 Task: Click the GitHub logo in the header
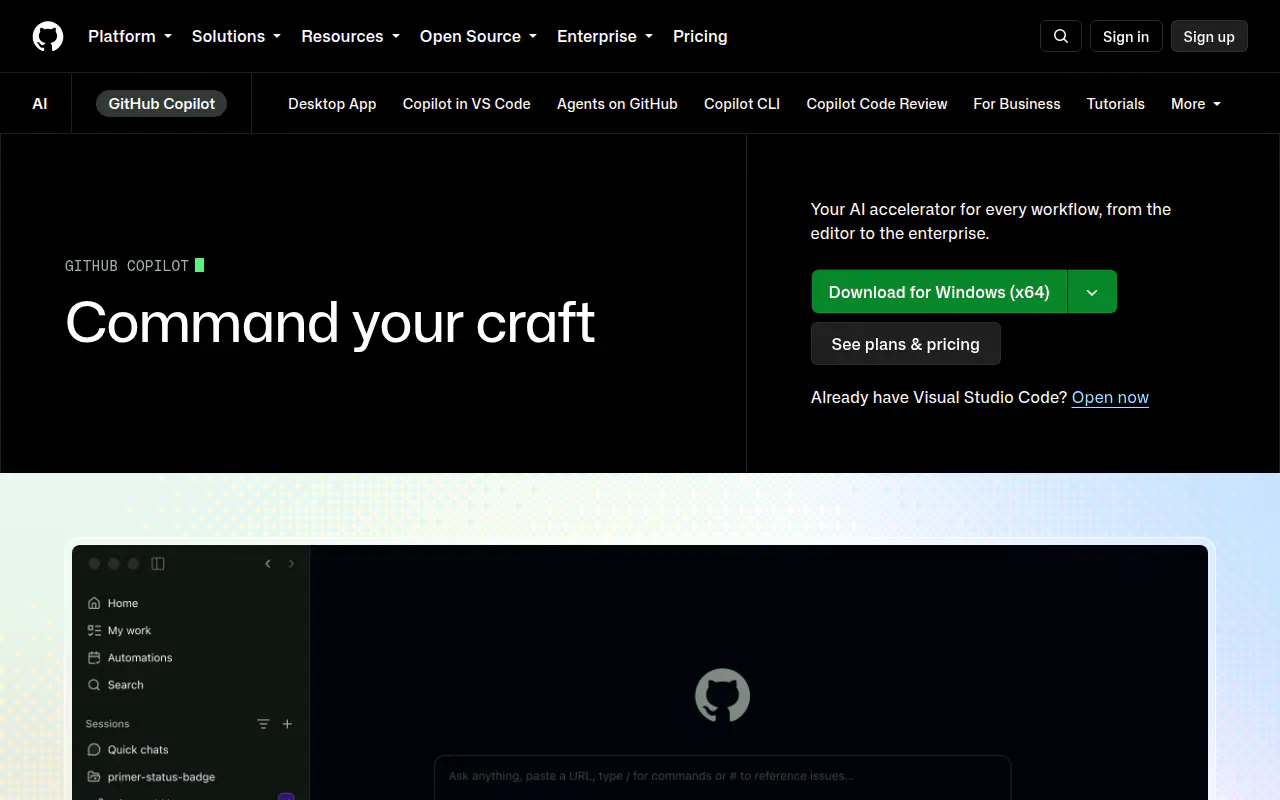coord(48,36)
